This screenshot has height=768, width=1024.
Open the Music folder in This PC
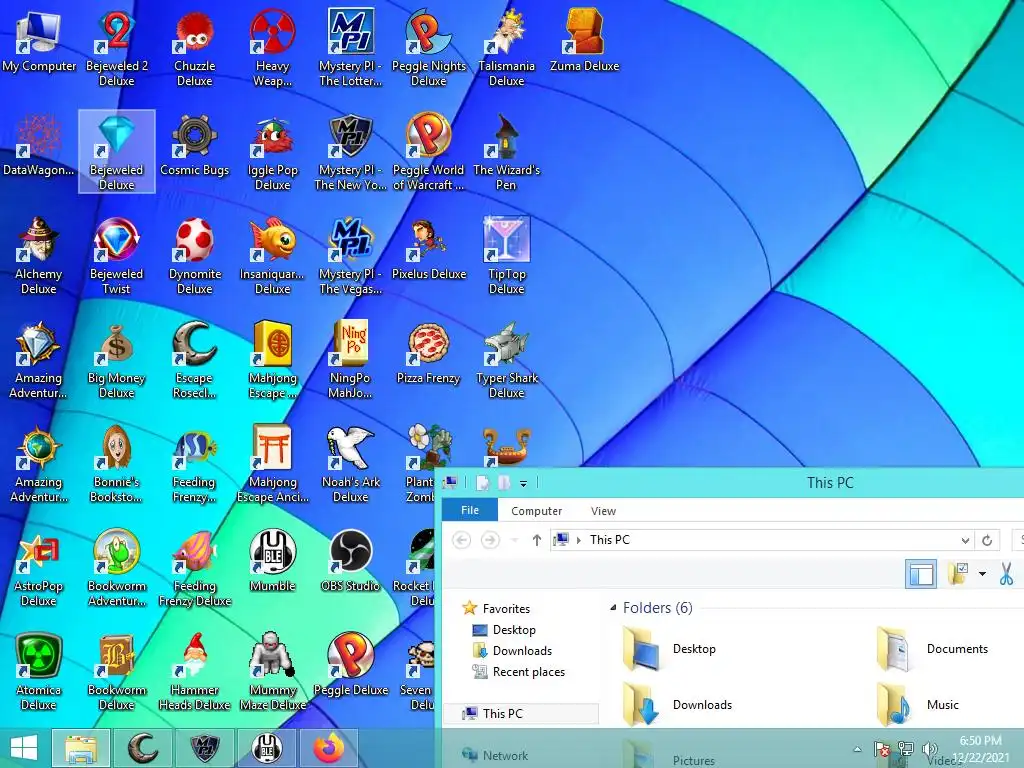[918, 705]
